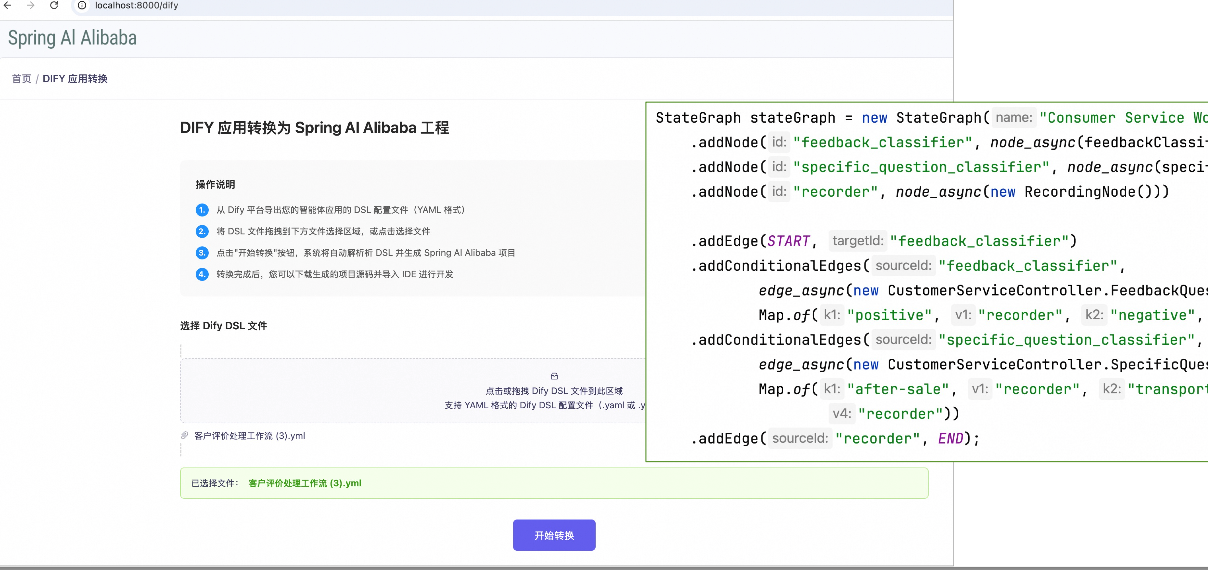This screenshot has height=570, width=1208.
Task: Click the Spring AI Alibaba header title
Action: click(72, 38)
